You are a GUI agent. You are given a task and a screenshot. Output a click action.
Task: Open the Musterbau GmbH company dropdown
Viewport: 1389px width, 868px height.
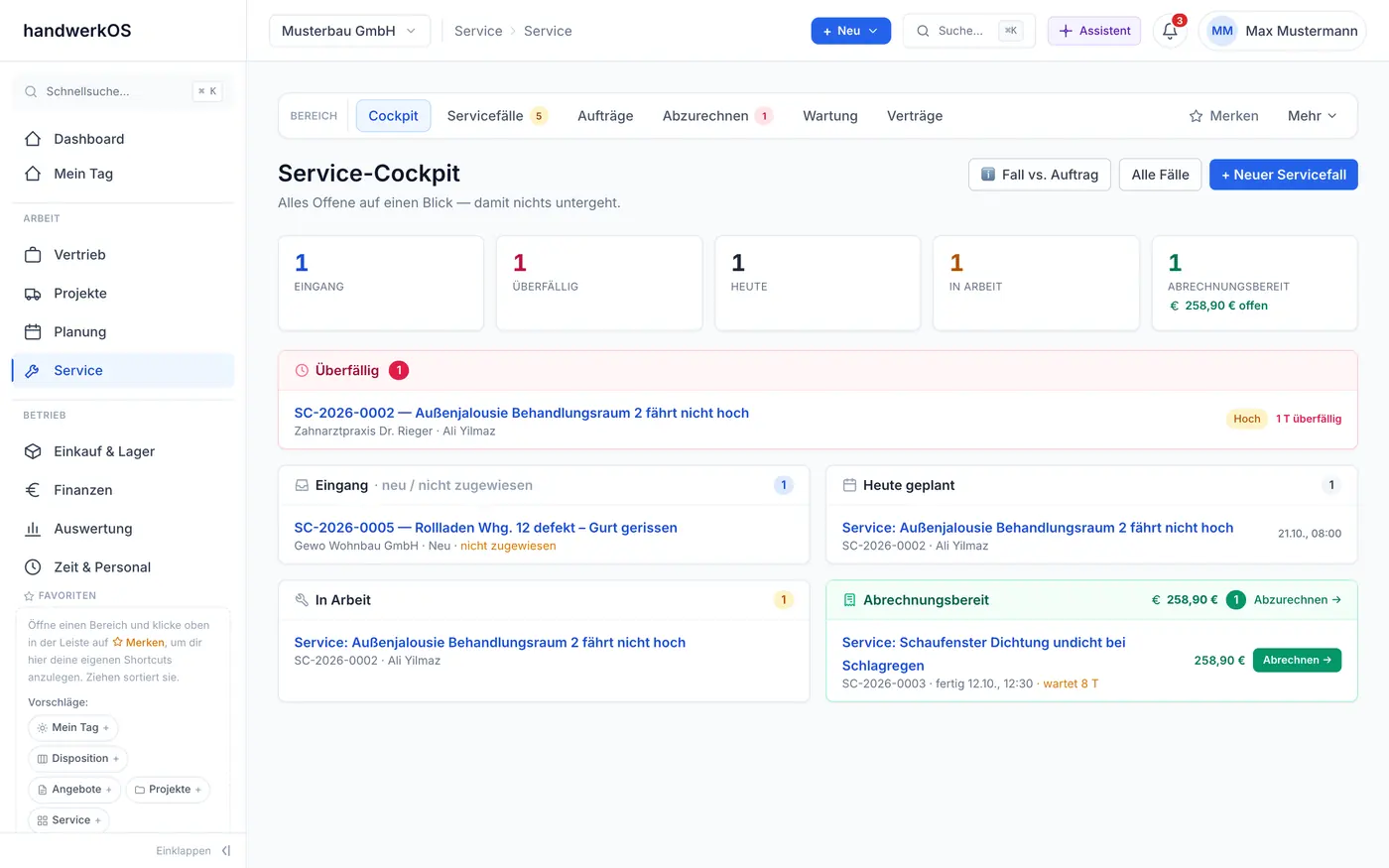tap(349, 31)
